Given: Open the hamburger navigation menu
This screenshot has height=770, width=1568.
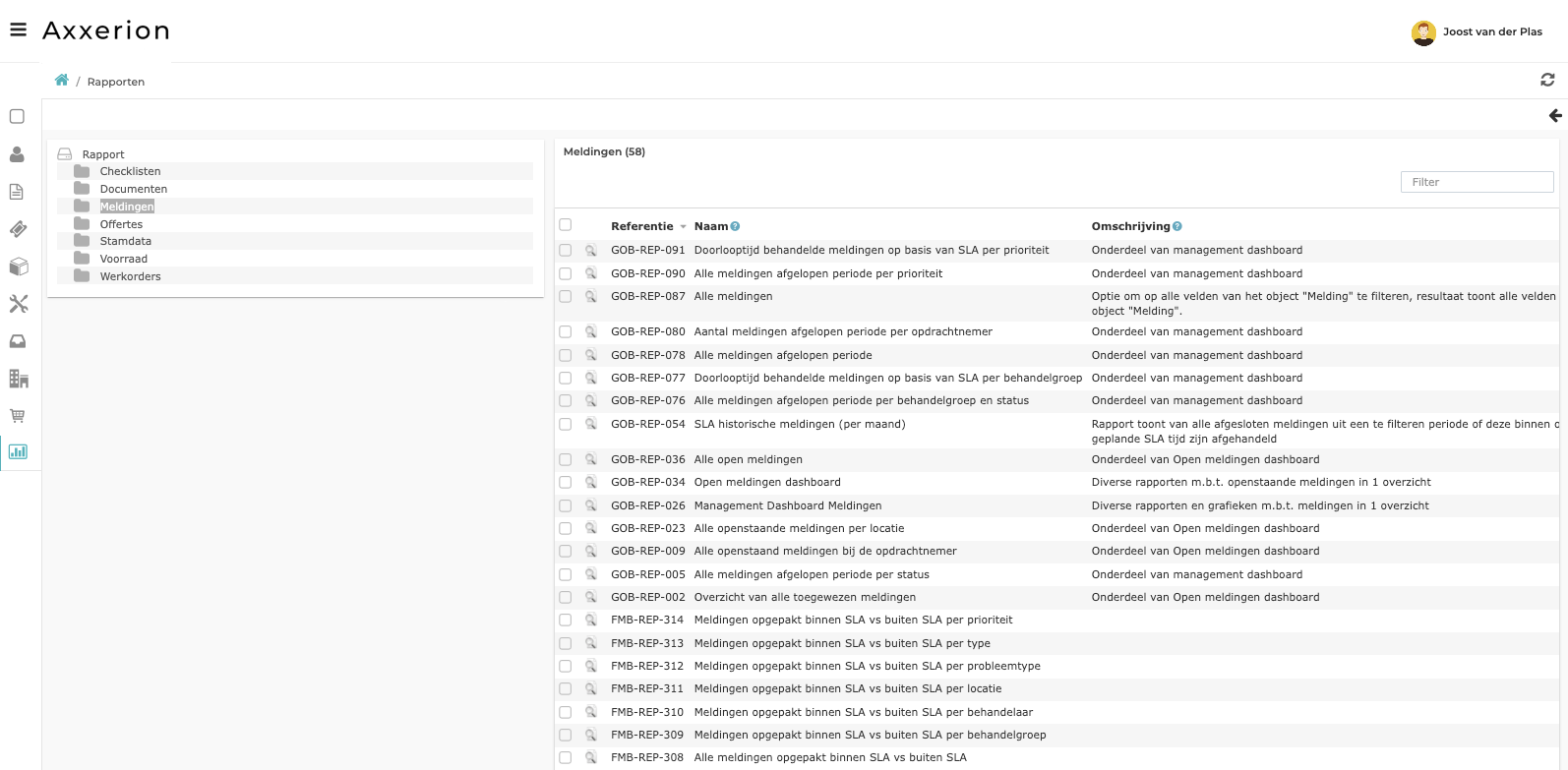Looking at the screenshot, I should (x=18, y=30).
